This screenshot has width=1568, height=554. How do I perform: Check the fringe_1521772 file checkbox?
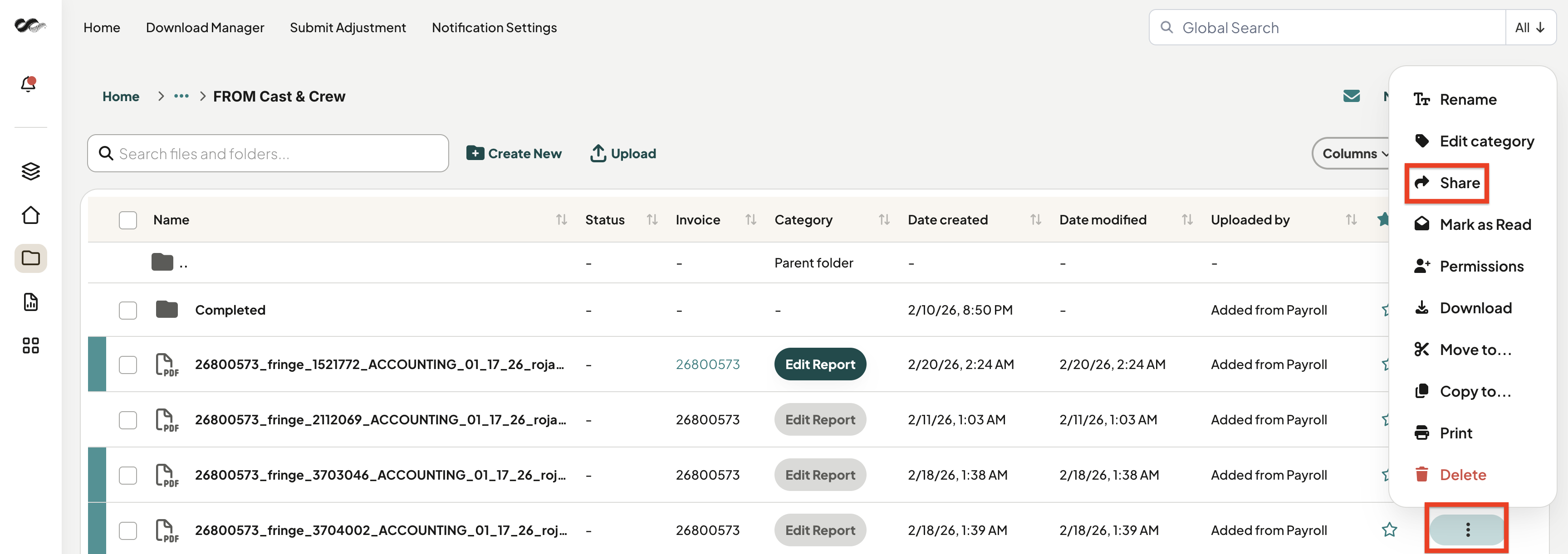coord(128,365)
